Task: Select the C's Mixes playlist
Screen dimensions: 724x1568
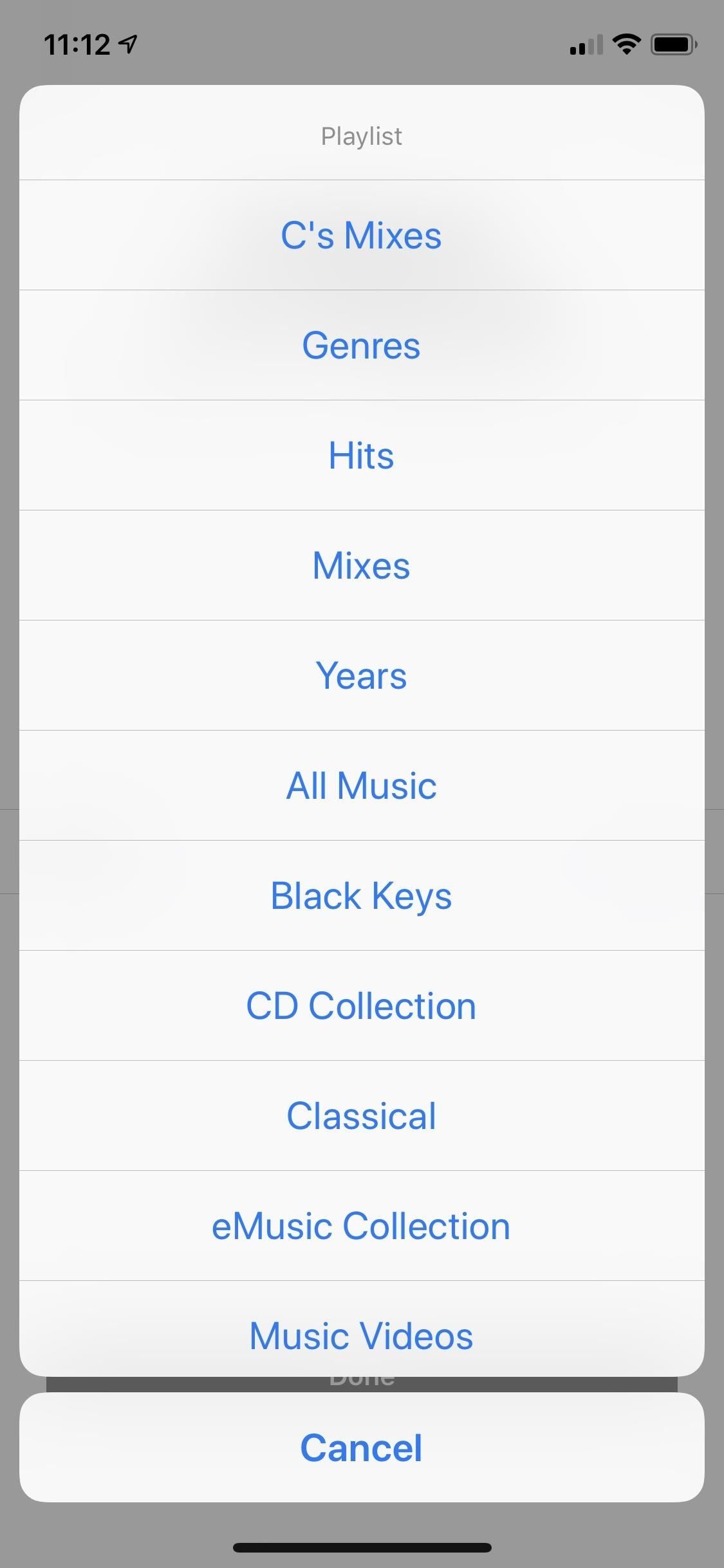Action: point(361,235)
